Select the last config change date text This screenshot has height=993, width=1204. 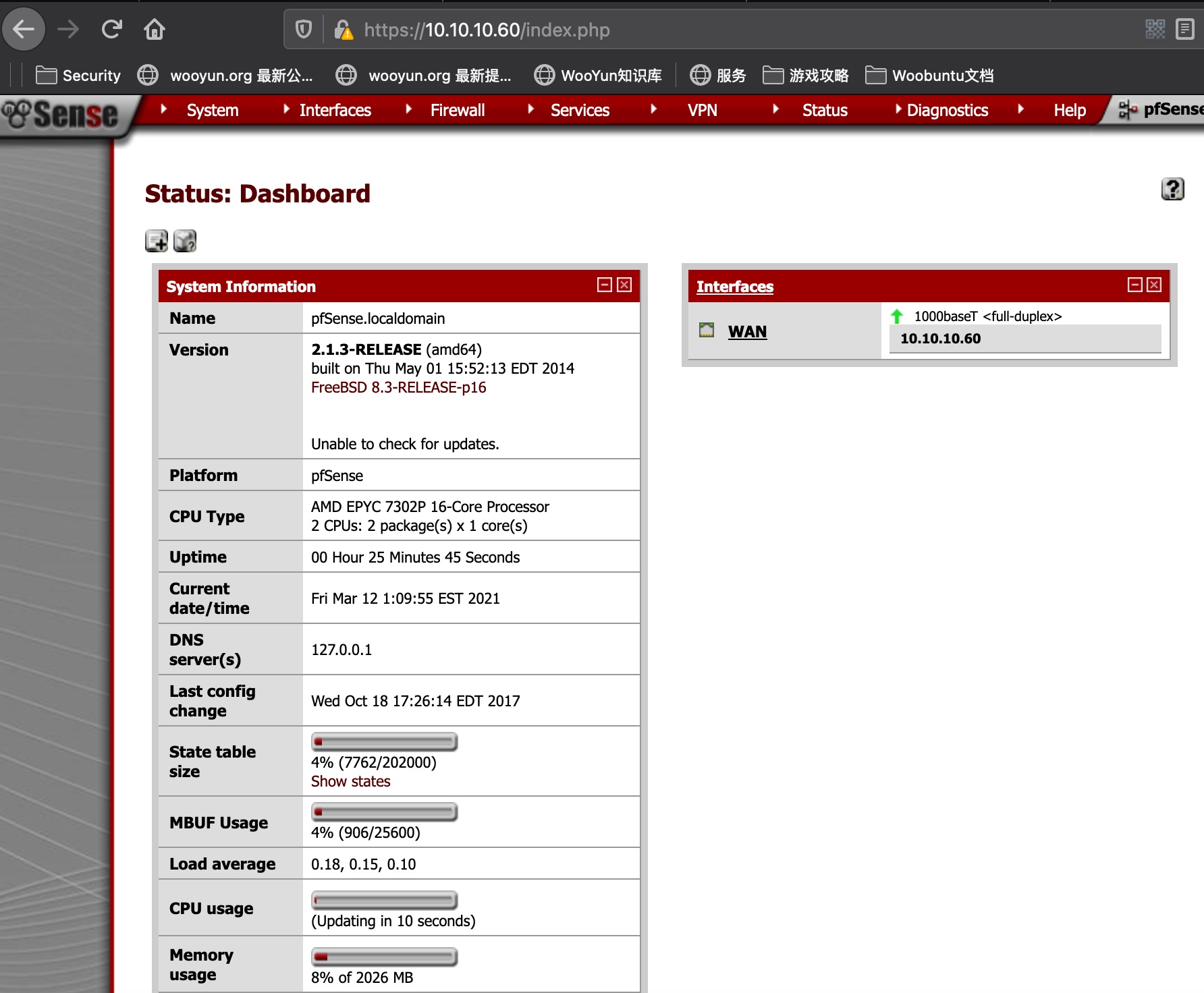coord(415,701)
